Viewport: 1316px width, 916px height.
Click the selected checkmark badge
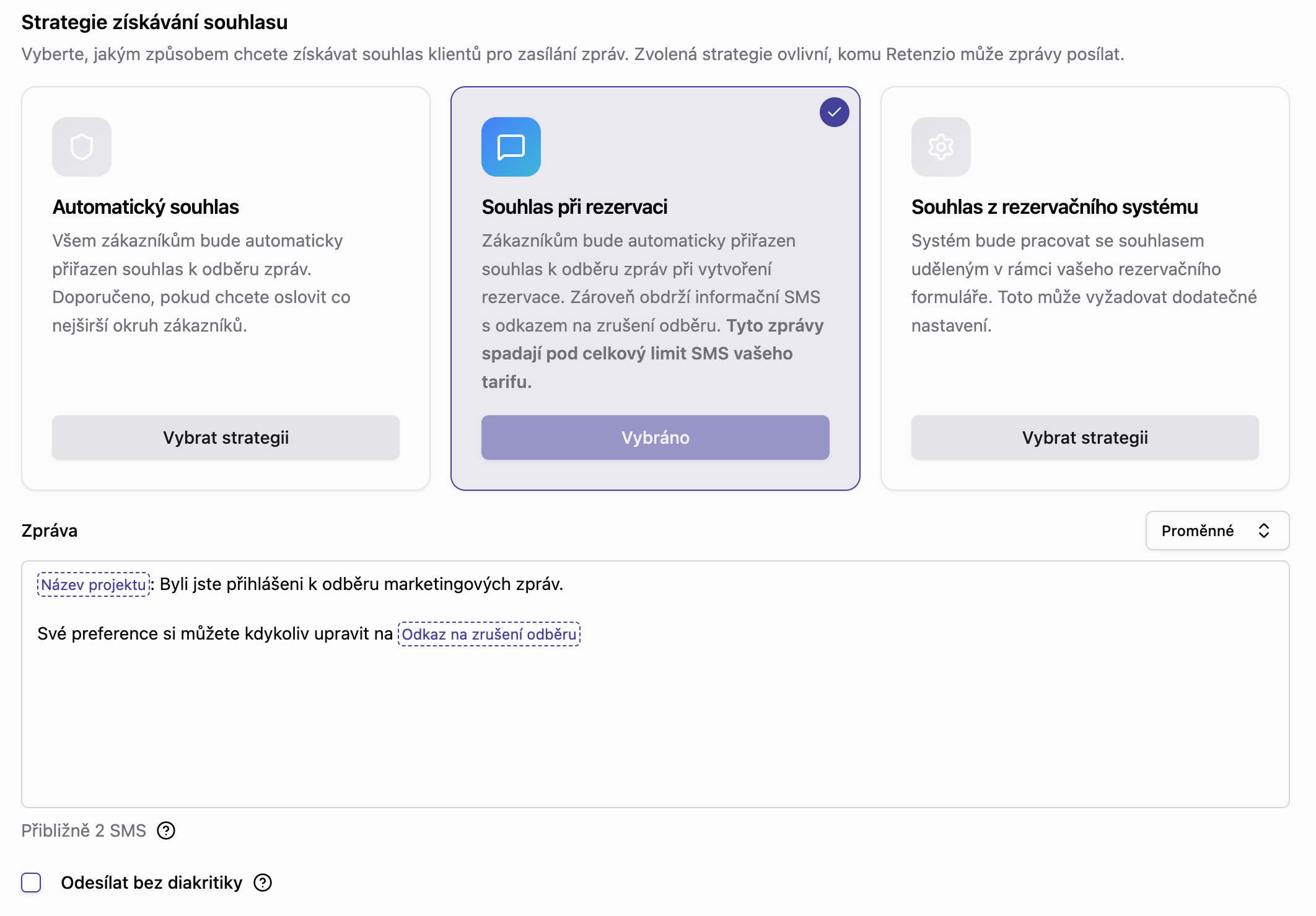click(x=834, y=112)
